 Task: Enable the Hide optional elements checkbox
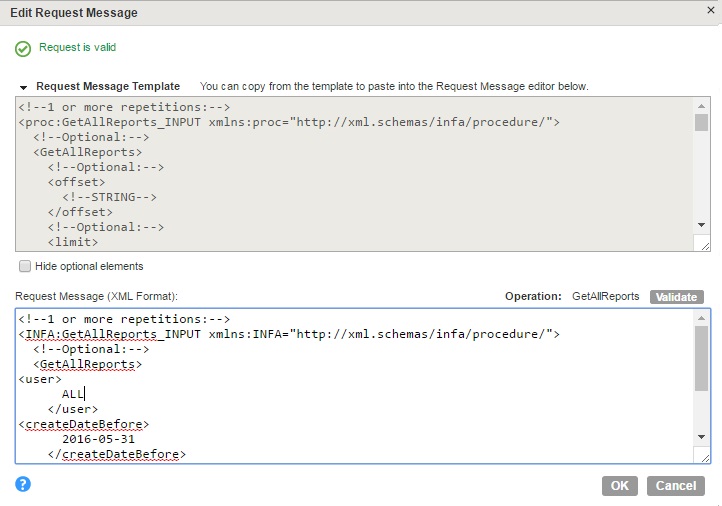pos(25,266)
